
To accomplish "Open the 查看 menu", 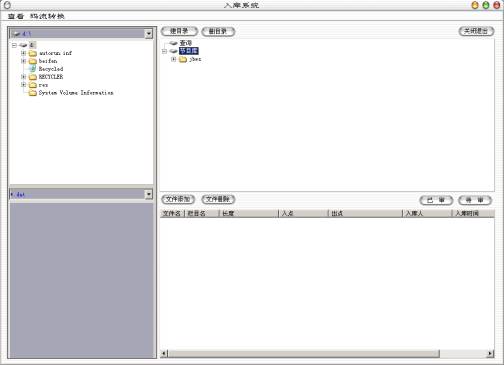I will (x=16, y=16).
